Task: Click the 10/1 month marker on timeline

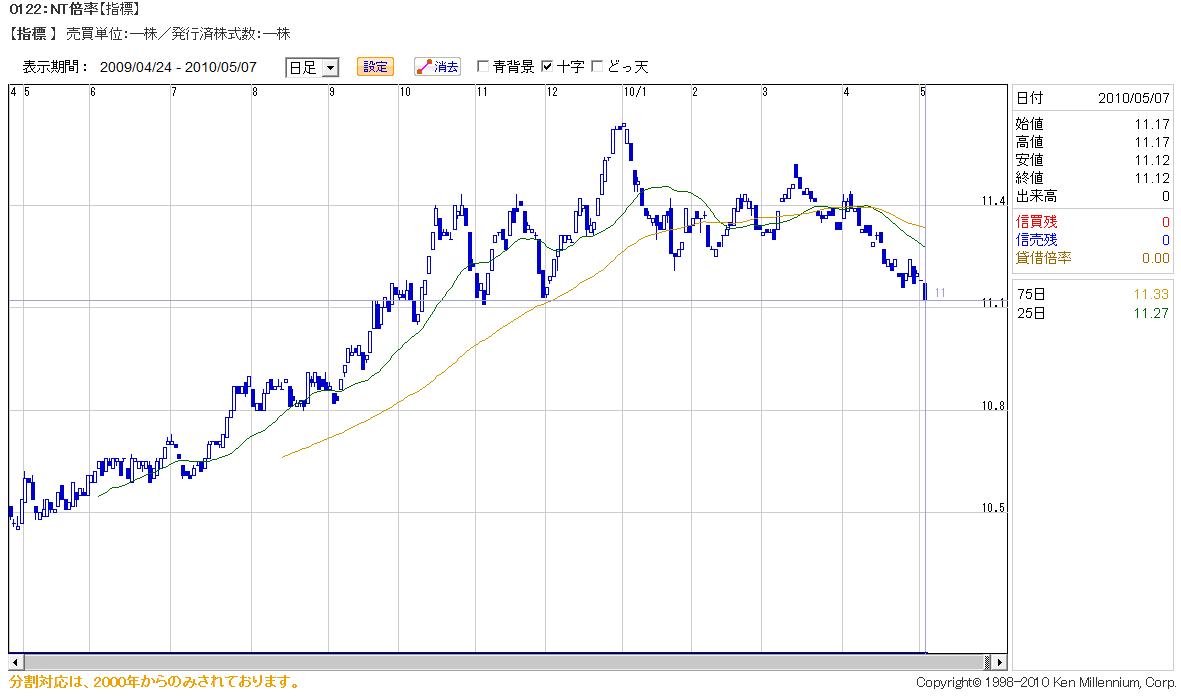Action: (634, 92)
